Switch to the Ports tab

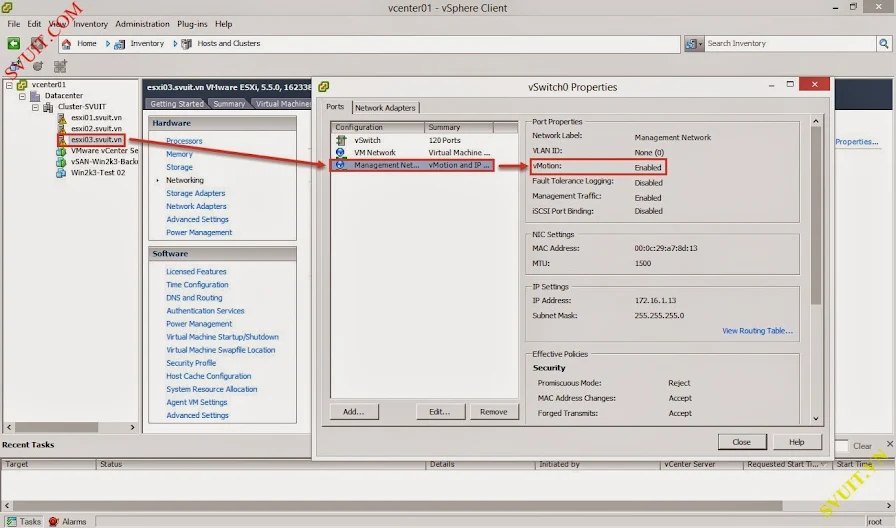tap(335, 107)
